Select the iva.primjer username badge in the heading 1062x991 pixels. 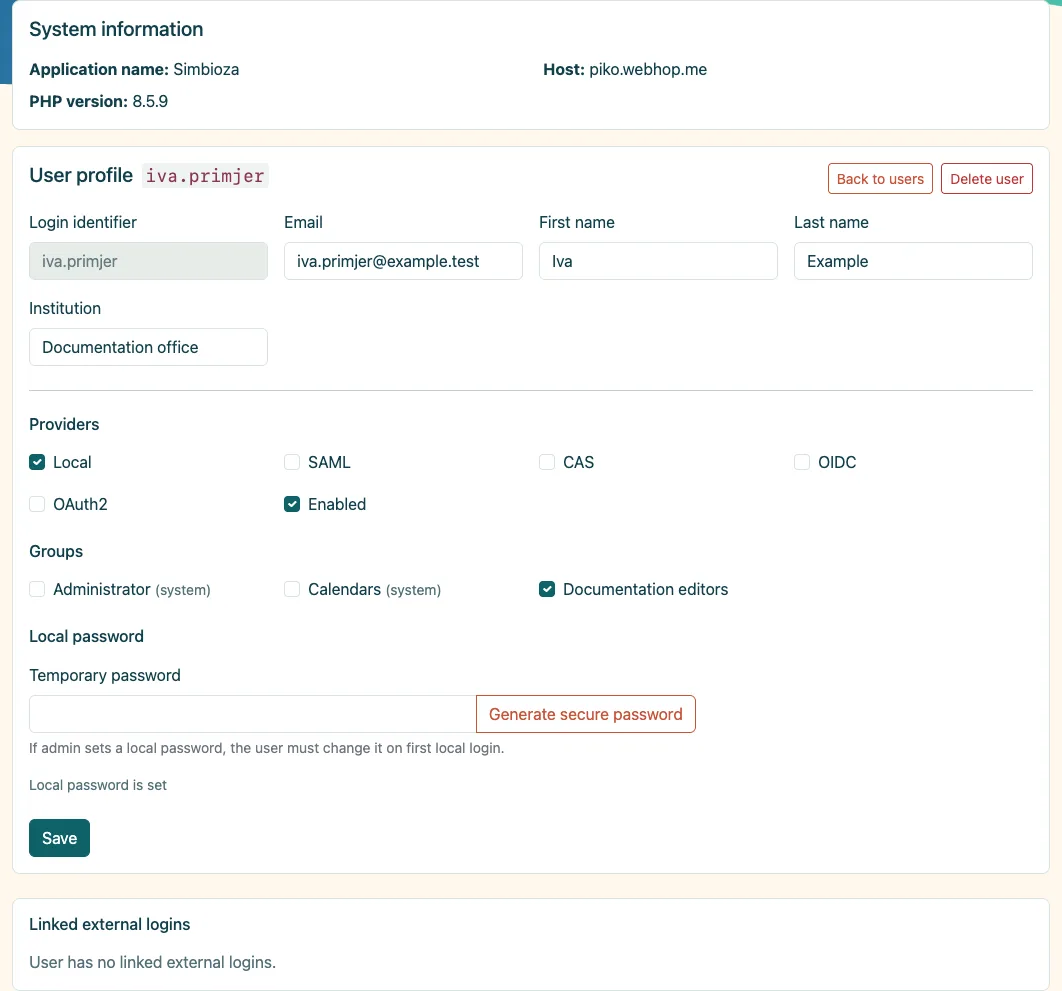[x=205, y=175]
